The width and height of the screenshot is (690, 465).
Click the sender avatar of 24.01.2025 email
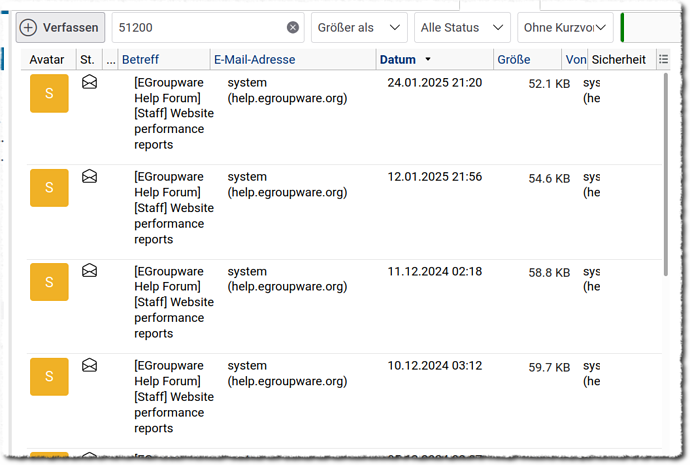click(x=49, y=93)
